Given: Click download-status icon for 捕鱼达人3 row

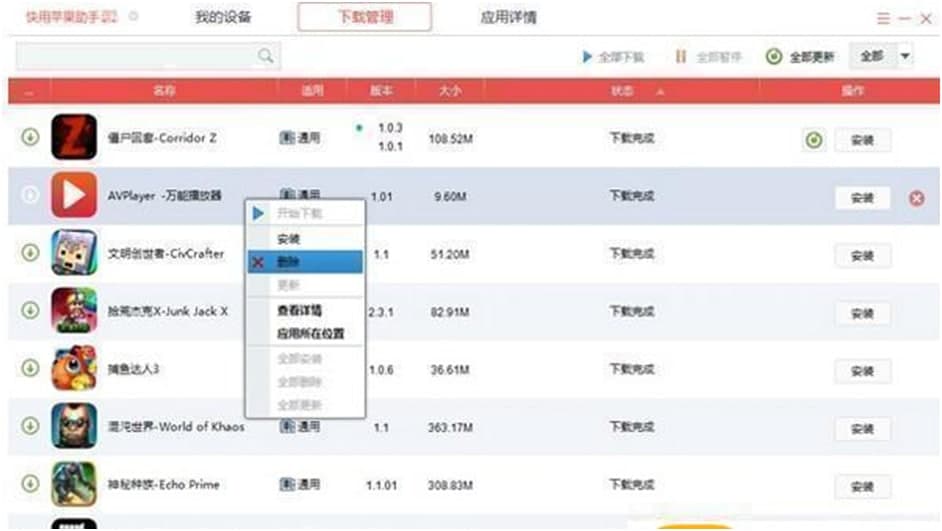Looking at the screenshot, I should (30, 368).
